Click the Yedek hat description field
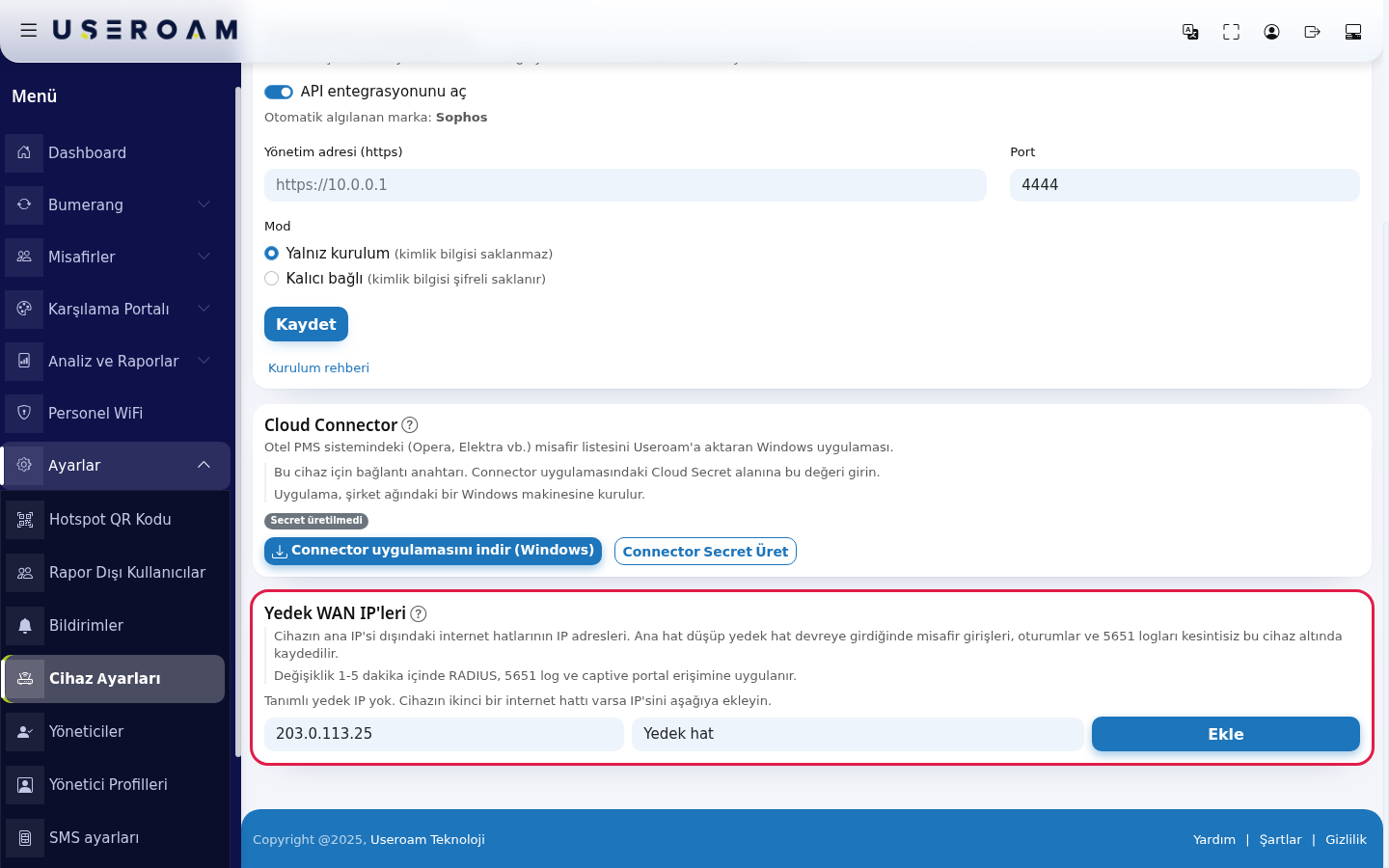 (x=858, y=734)
